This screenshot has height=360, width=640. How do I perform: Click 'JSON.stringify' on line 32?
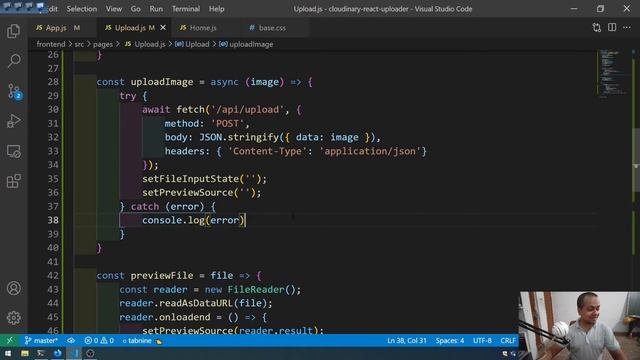click(x=239, y=137)
